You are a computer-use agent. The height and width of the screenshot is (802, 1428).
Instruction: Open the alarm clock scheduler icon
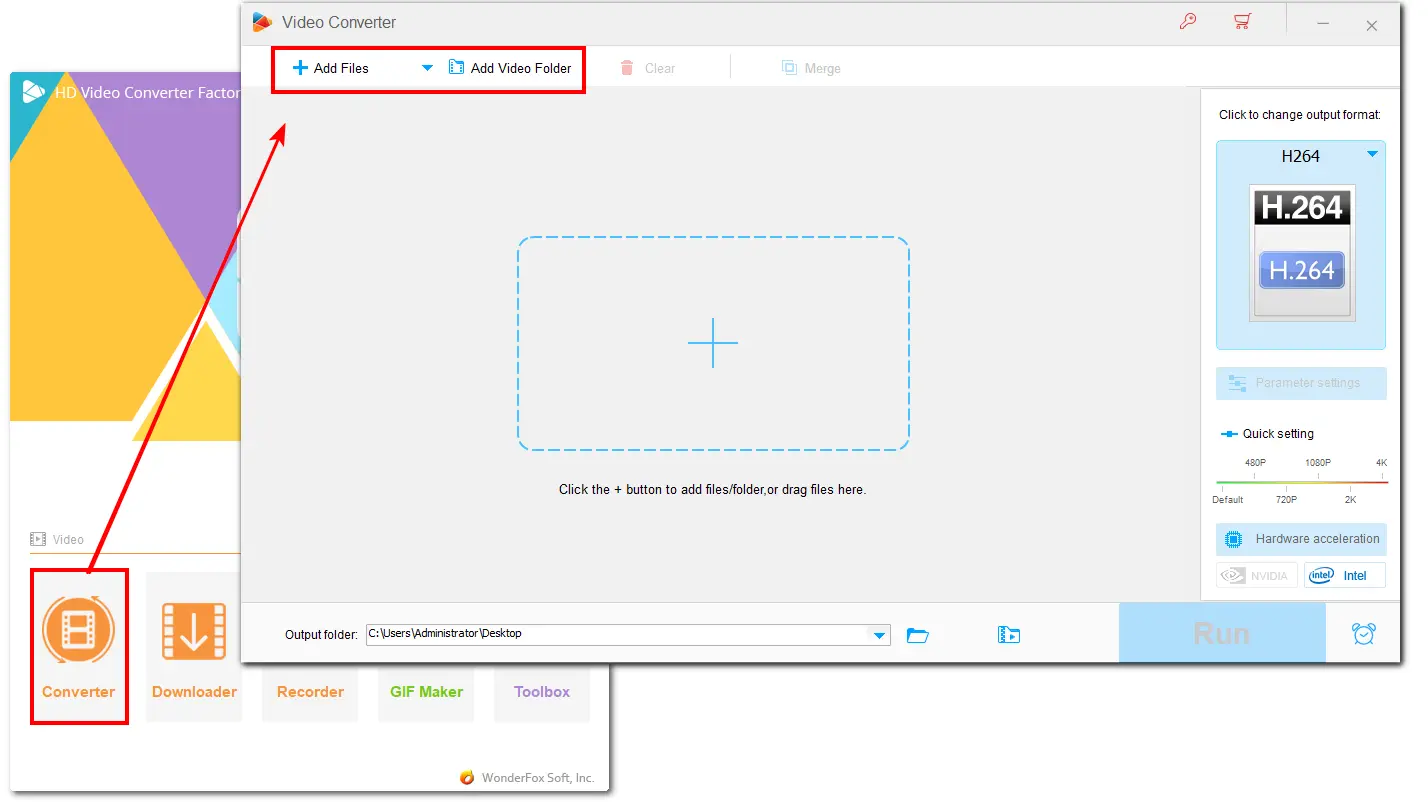coord(1363,633)
